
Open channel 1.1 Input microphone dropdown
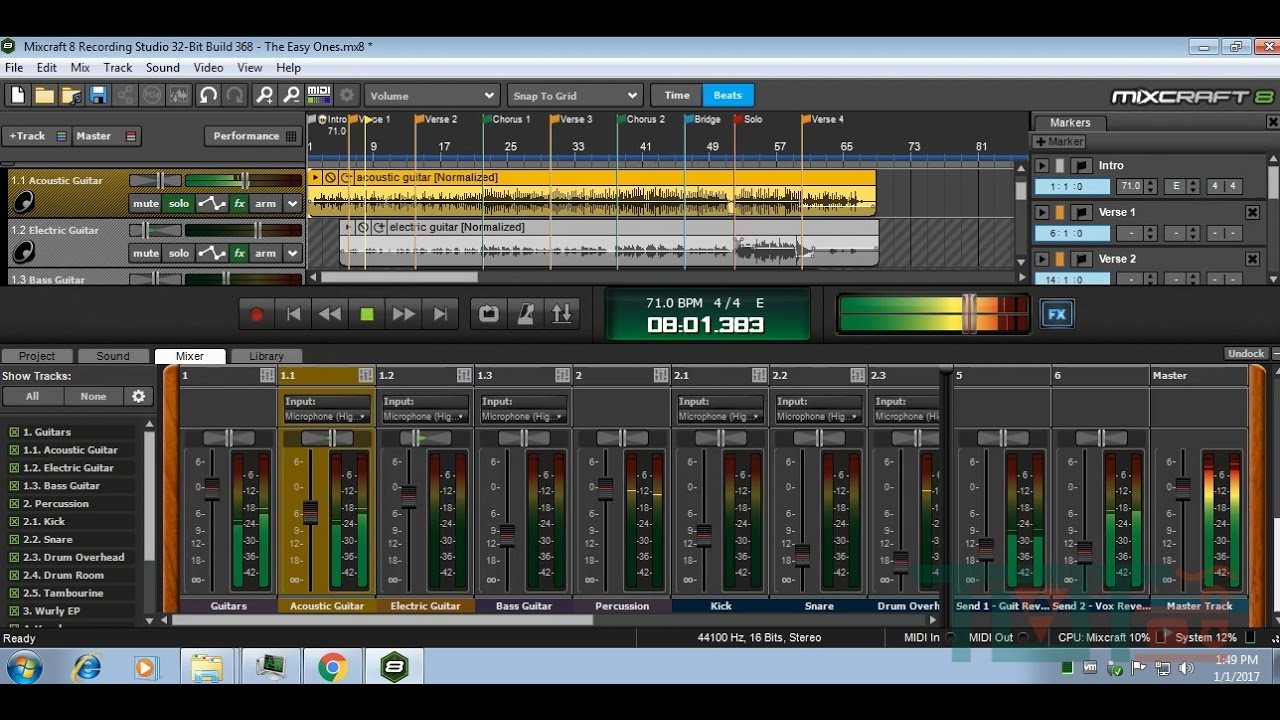(326, 417)
